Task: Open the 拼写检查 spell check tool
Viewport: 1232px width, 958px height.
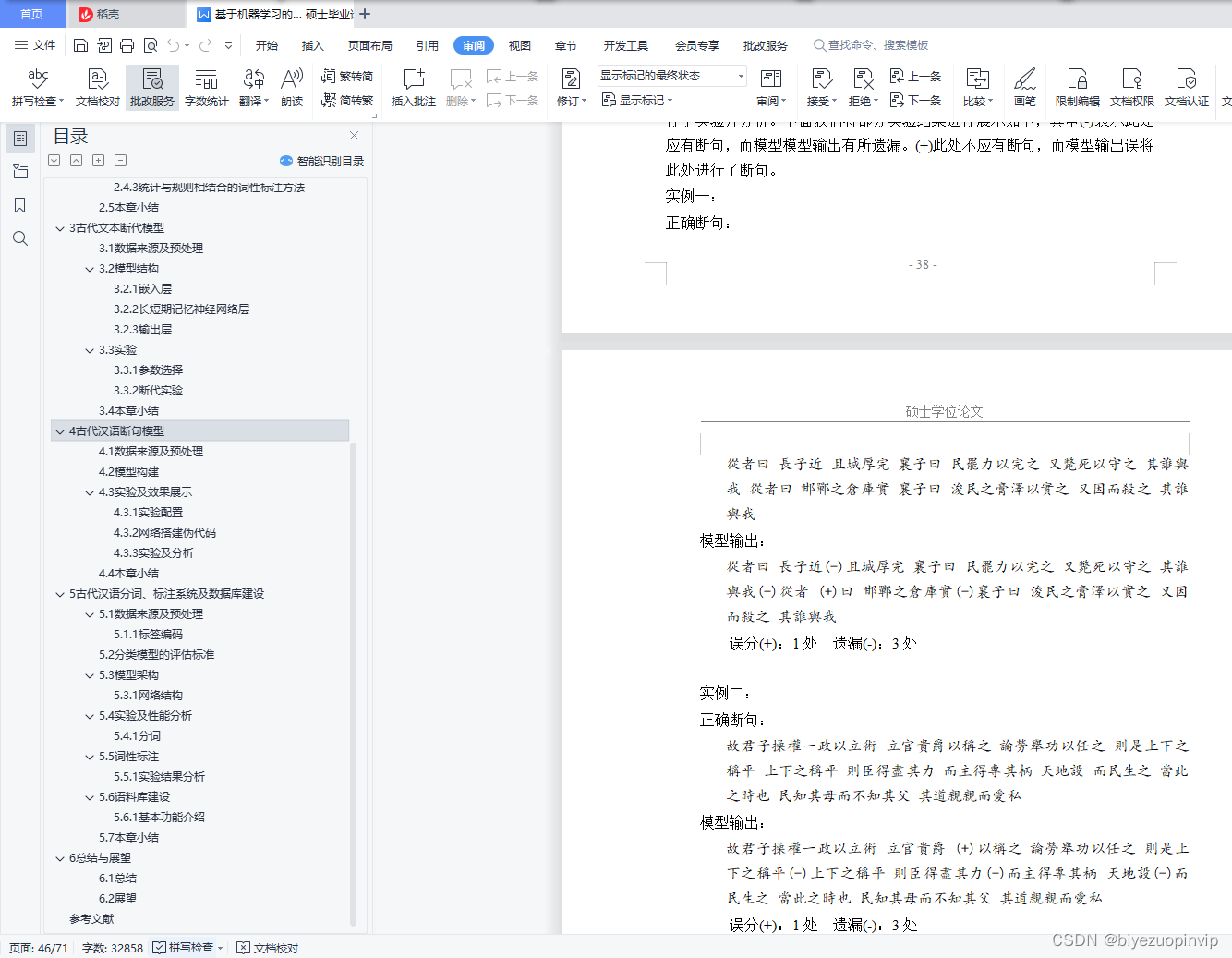Action: (x=38, y=88)
